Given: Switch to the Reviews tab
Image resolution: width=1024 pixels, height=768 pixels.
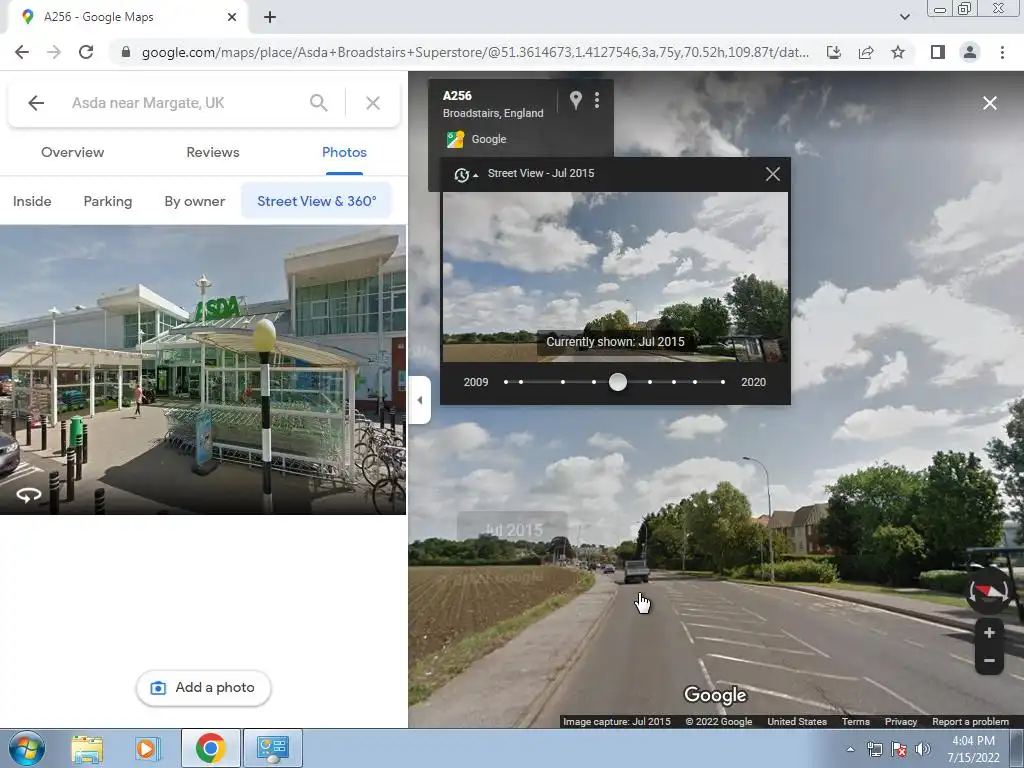Looking at the screenshot, I should coord(213,152).
